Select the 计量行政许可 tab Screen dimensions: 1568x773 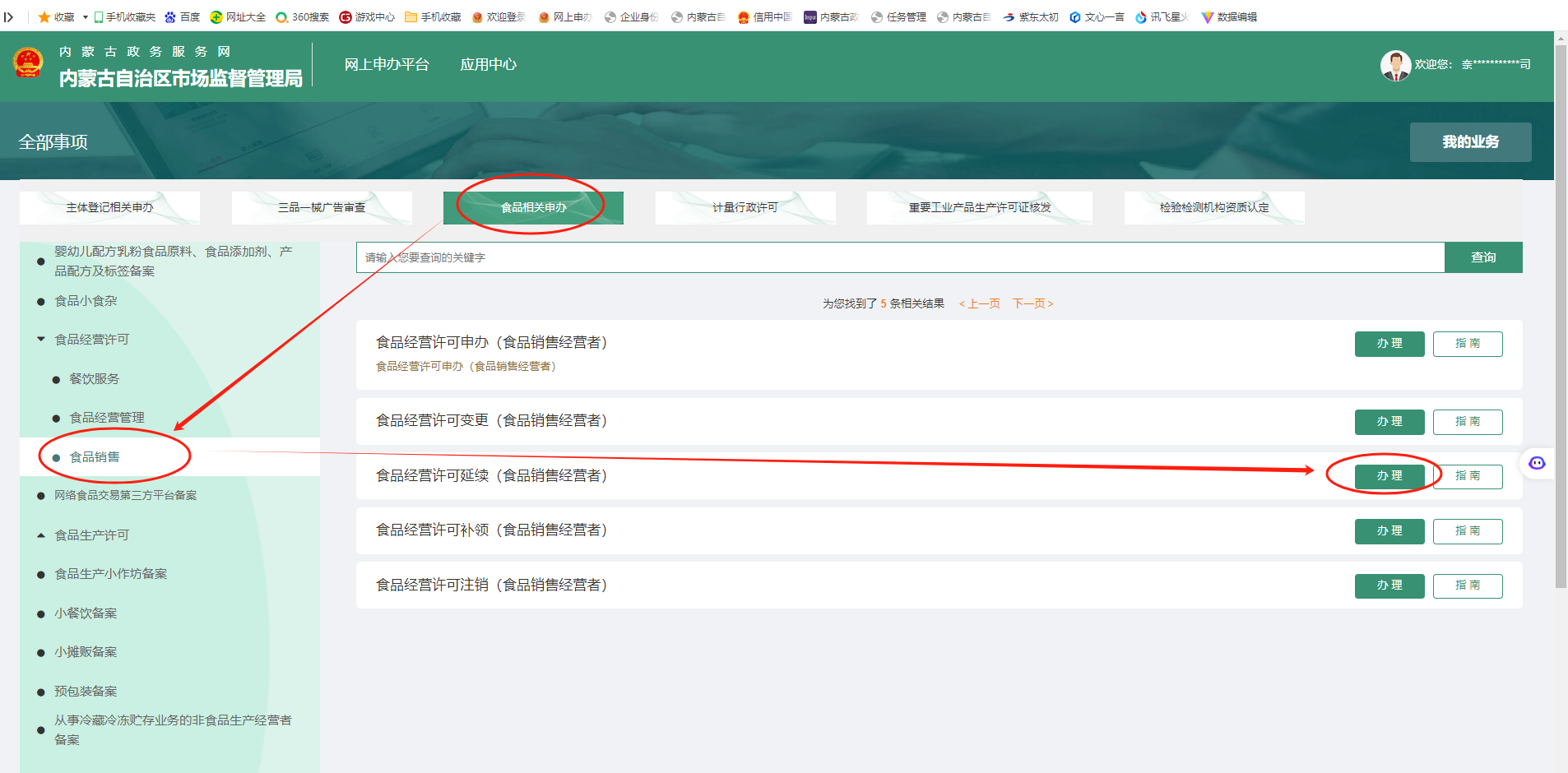coord(745,207)
